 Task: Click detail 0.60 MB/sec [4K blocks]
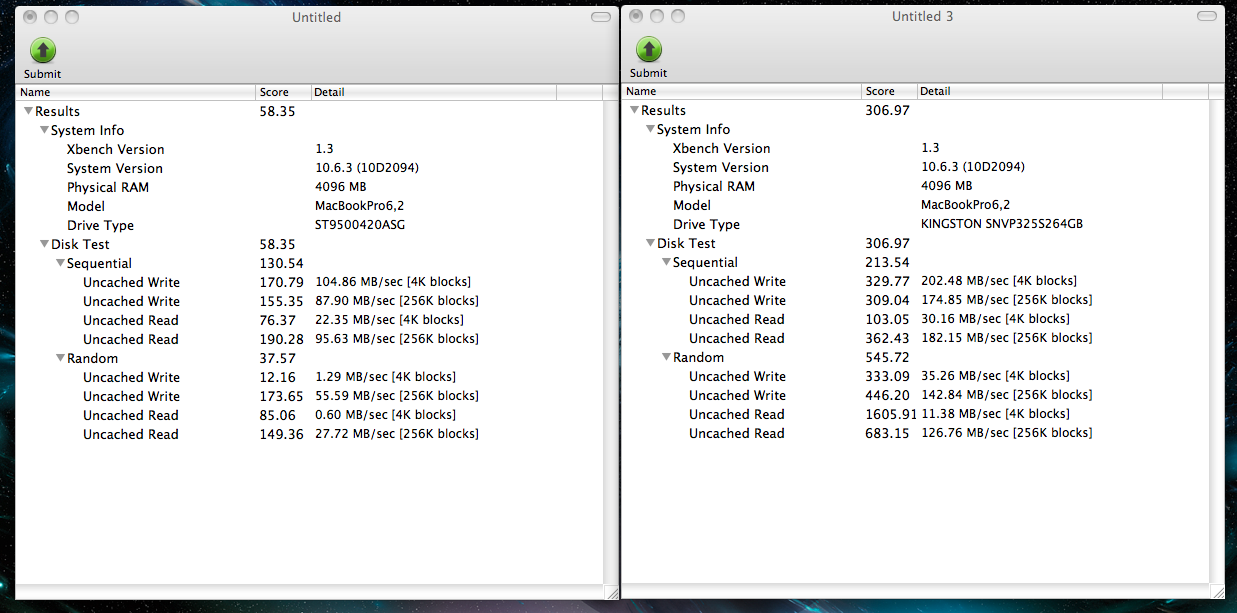click(x=385, y=416)
